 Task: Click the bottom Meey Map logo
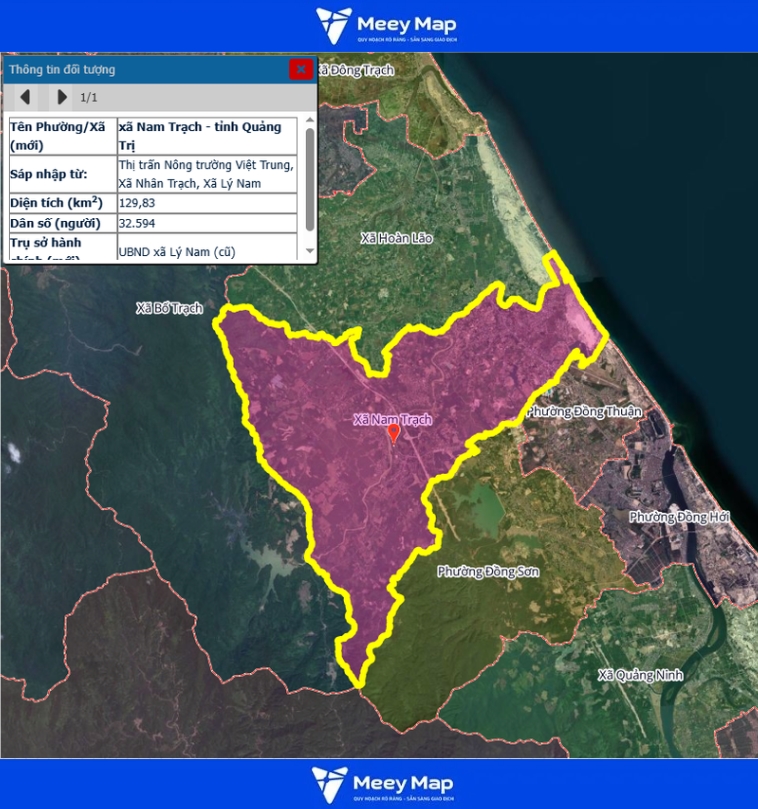tap(382, 785)
